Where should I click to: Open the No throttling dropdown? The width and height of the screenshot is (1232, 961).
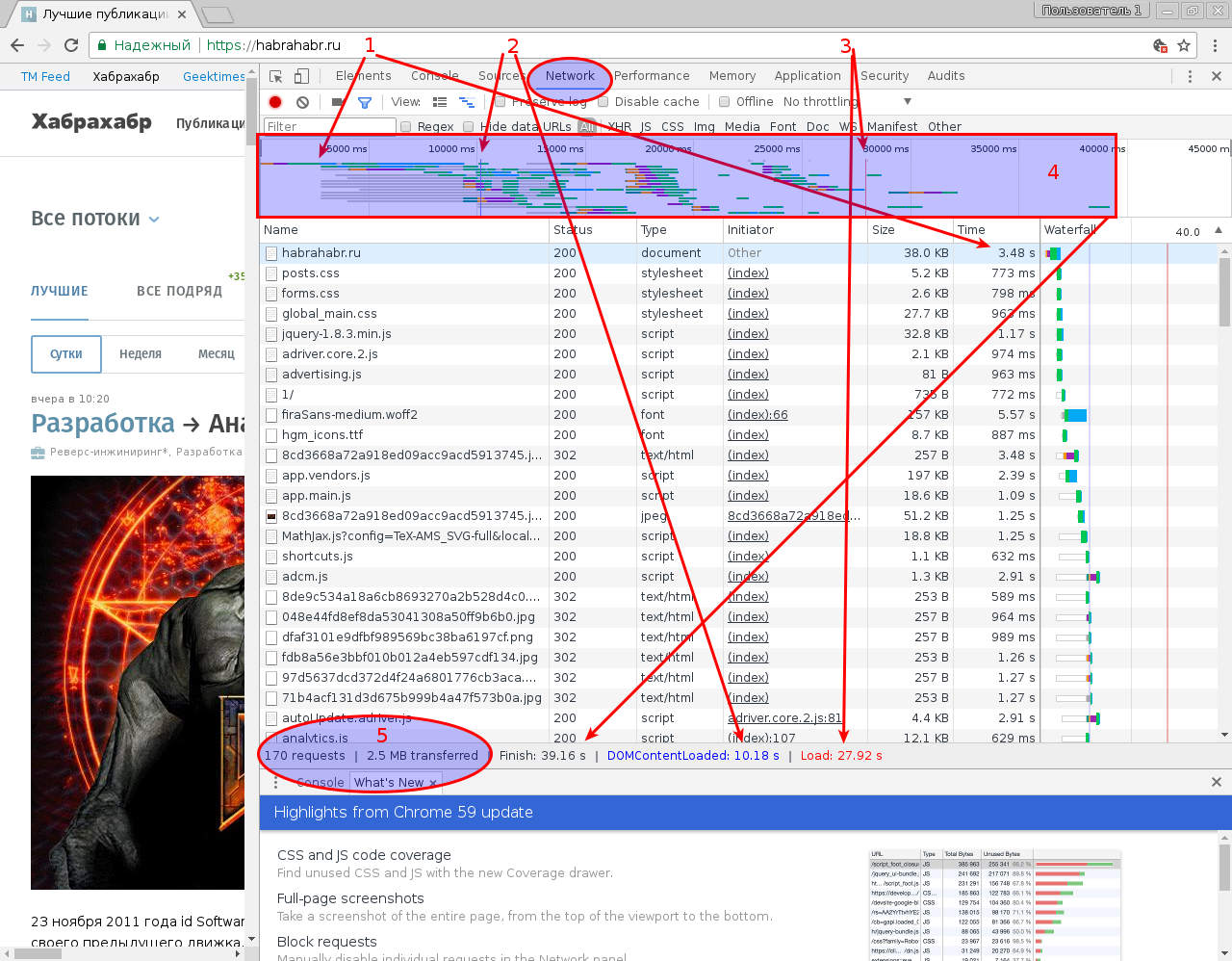tap(847, 102)
